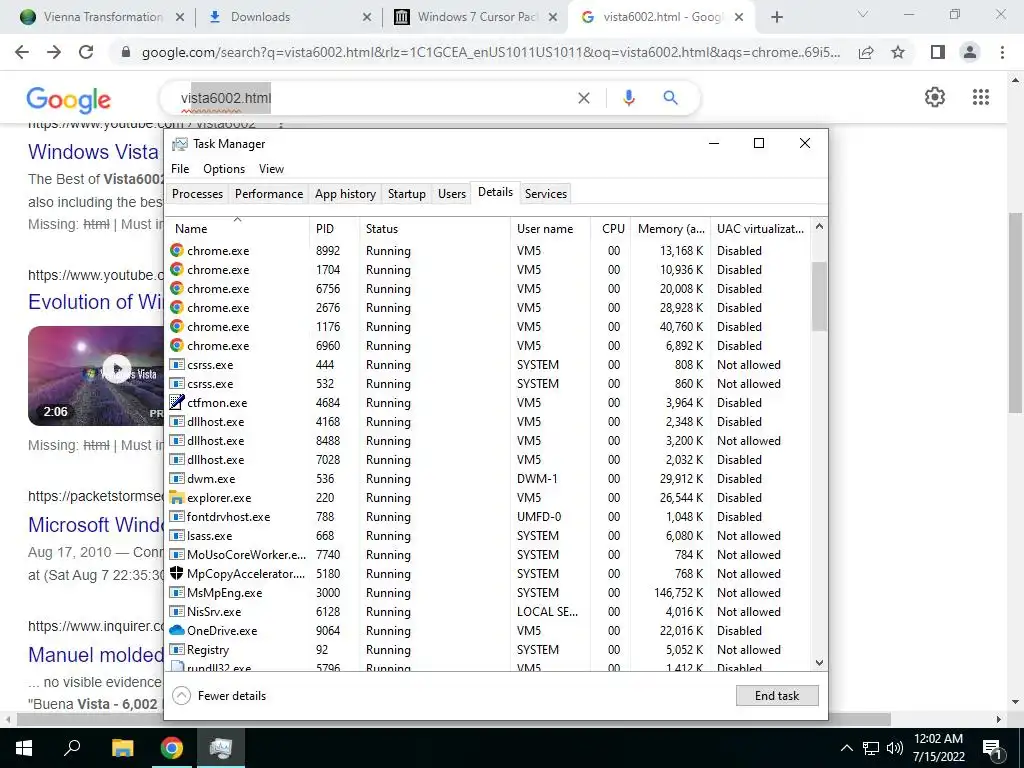Click the Chrome back arrow
This screenshot has width=1024, height=768.
point(22,52)
